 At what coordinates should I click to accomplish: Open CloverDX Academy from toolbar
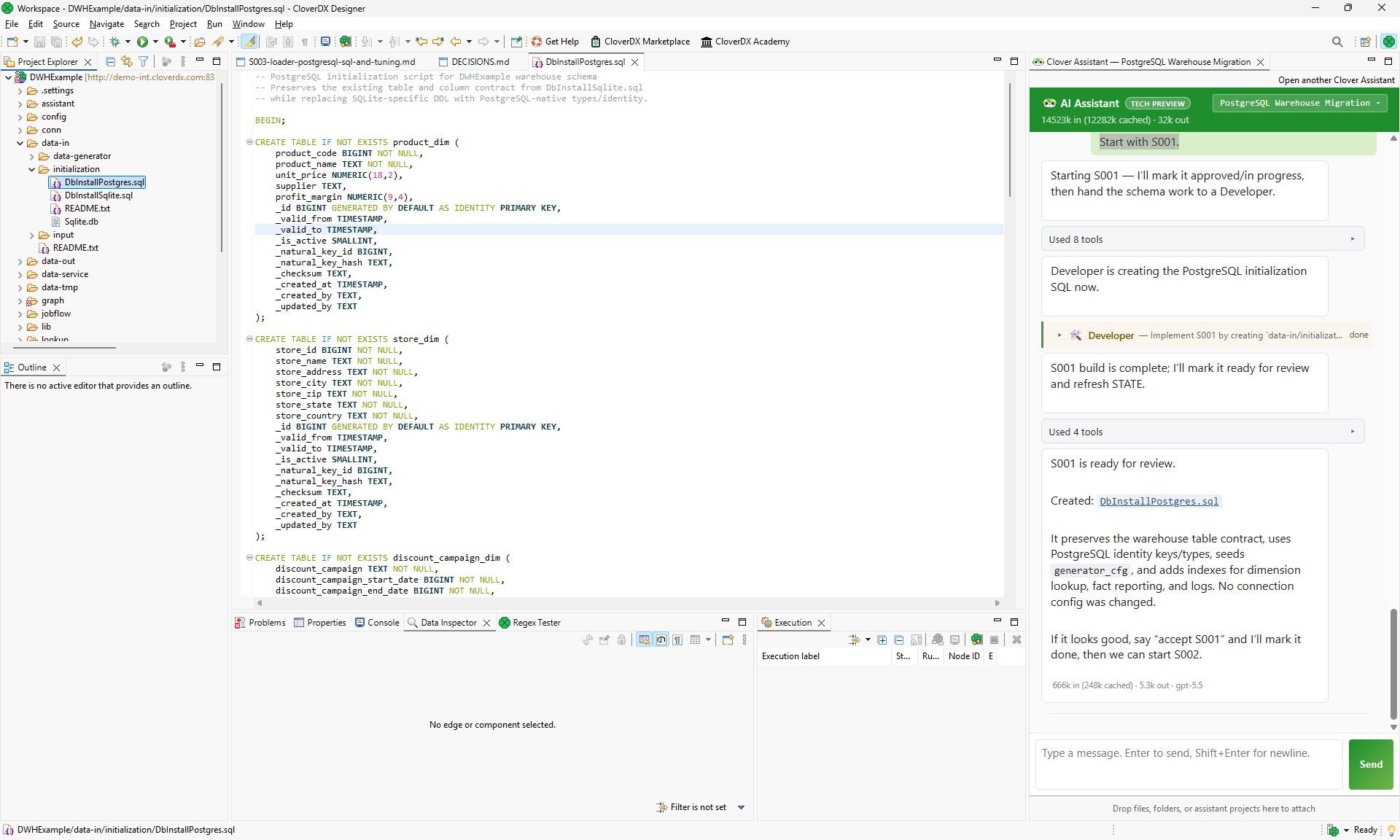[745, 42]
